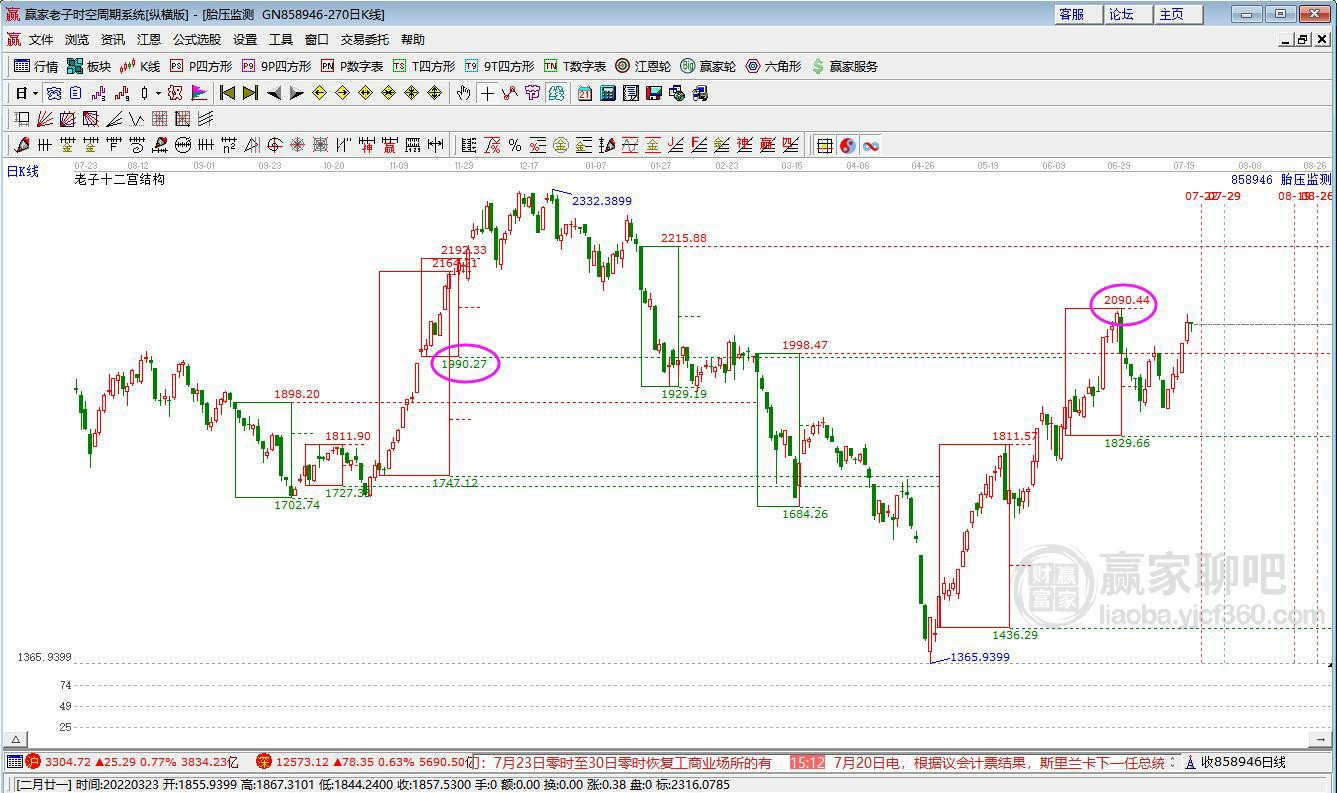
Task: Open the 江恩 menu
Action: 149,40
